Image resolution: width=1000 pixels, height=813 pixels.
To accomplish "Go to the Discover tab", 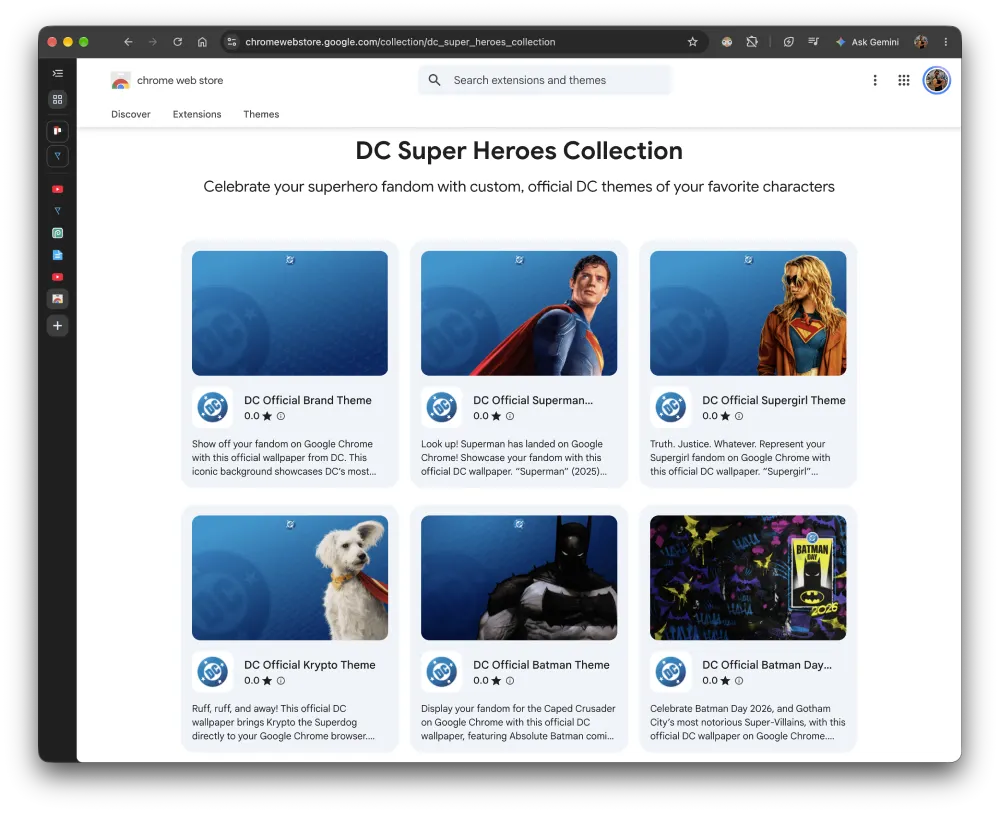I will coord(131,114).
